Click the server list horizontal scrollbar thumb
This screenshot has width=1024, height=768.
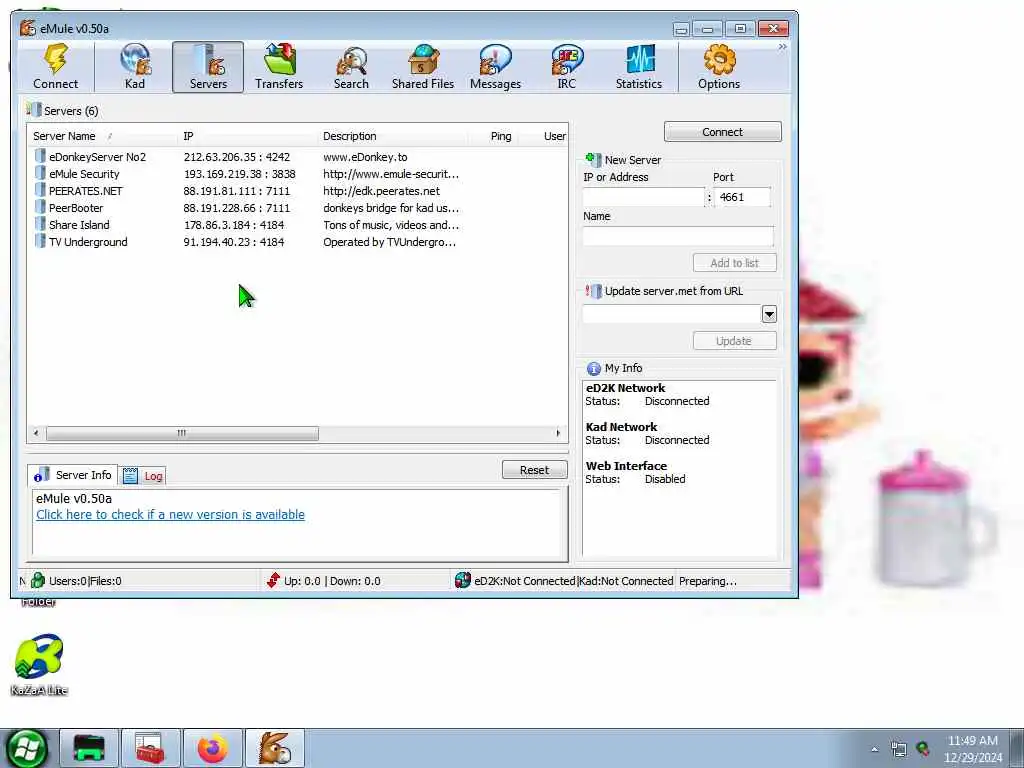click(x=182, y=433)
